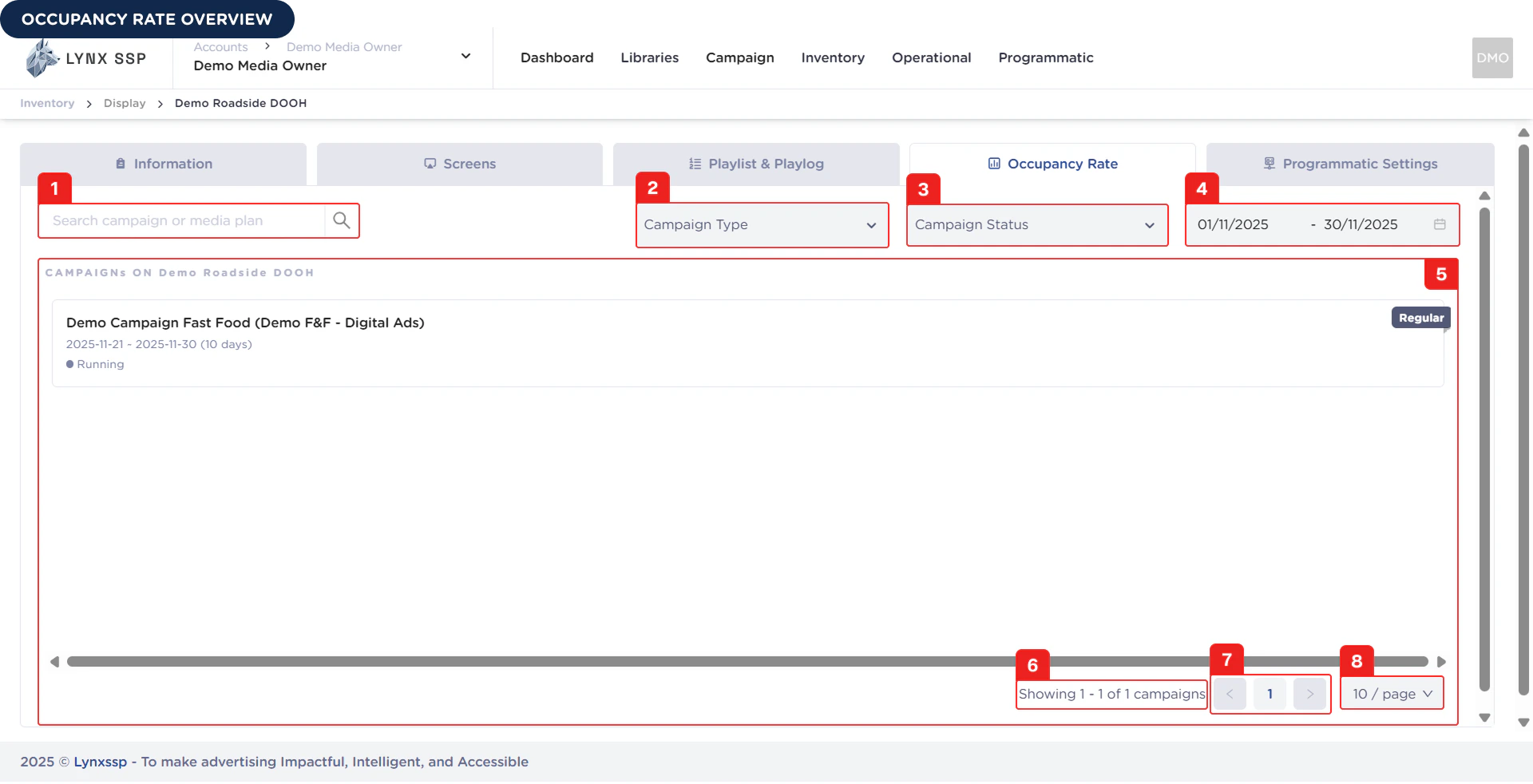Click the inner panel vertical scrollbar
Viewport: 1533px width, 784px height.
[x=1484, y=449]
